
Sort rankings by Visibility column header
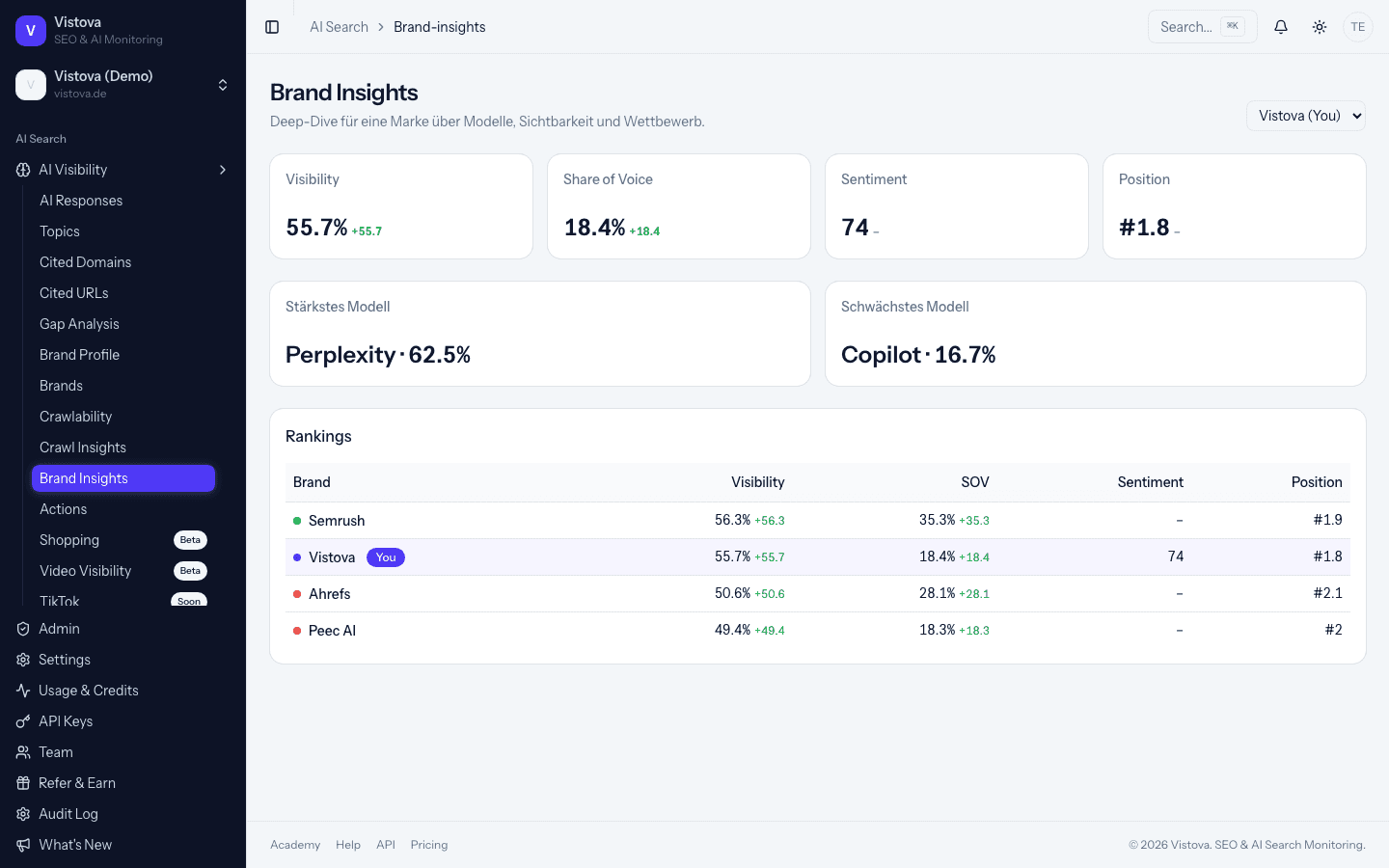coord(757,482)
